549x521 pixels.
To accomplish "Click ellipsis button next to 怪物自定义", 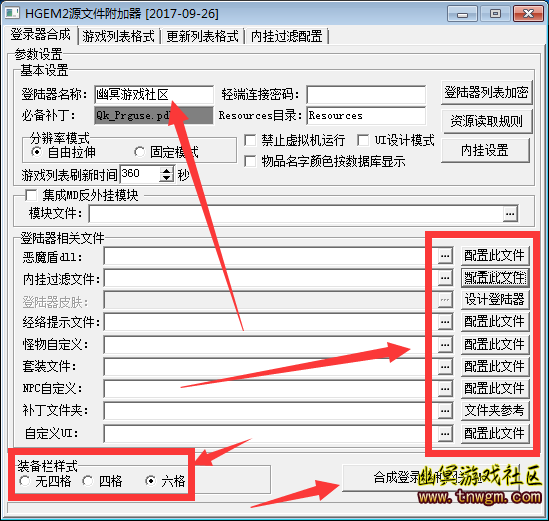I will pyautogui.click(x=445, y=345).
